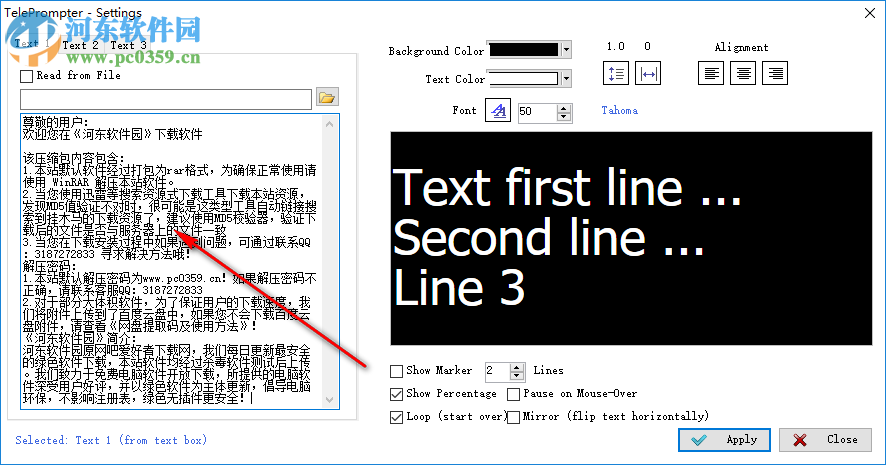Click the black text preview panel
The image size is (886, 465).
coord(631,238)
